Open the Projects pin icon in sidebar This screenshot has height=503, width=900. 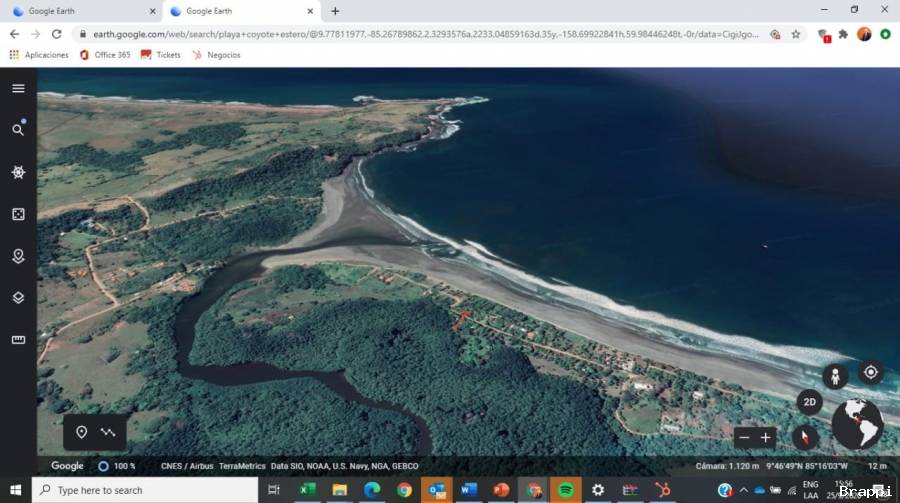coord(18,256)
